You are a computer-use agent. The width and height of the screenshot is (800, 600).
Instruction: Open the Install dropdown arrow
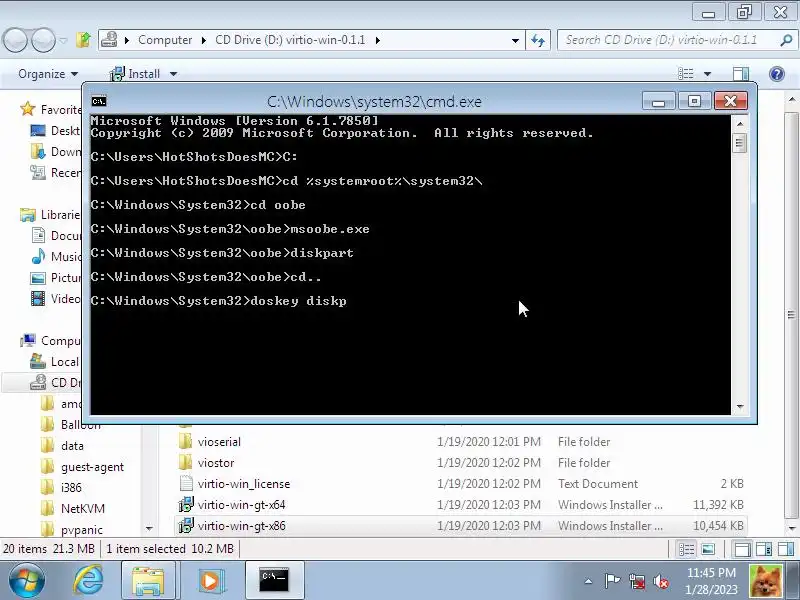pyautogui.click(x=173, y=74)
